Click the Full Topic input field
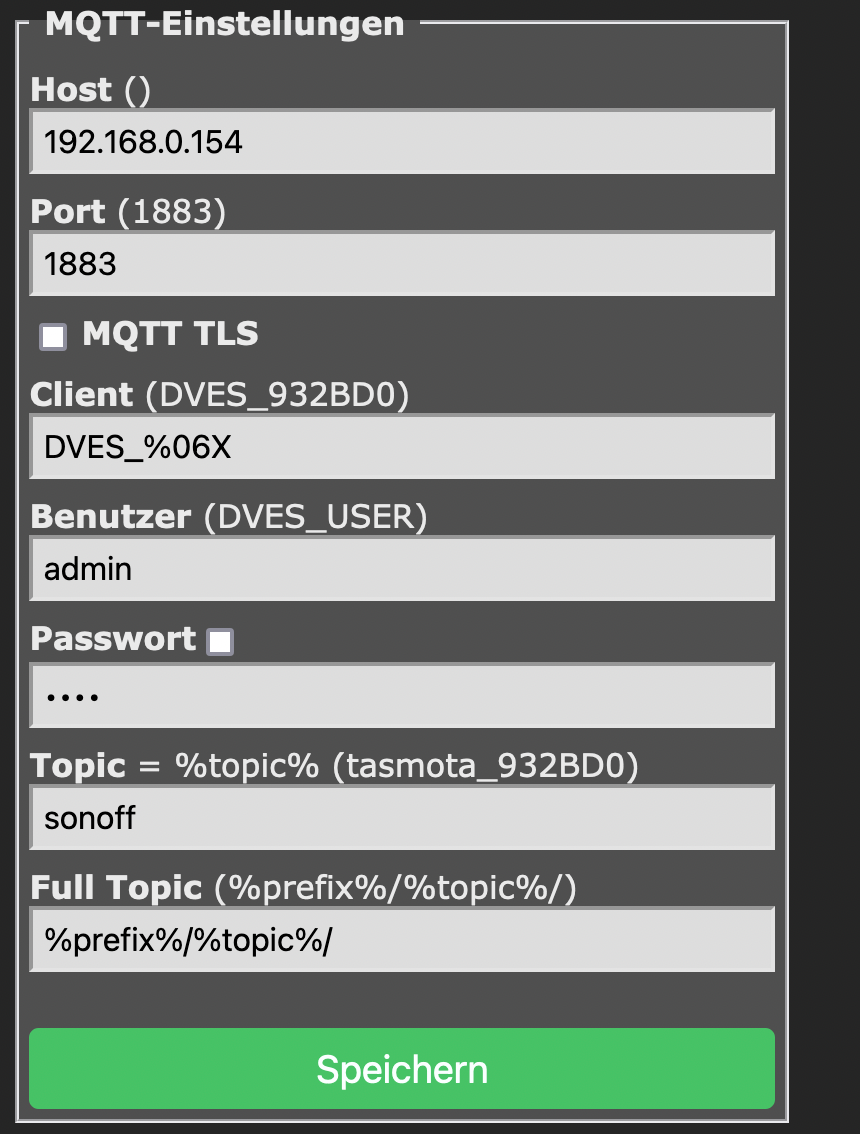Screen dimensions: 860x1134 [402, 940]
